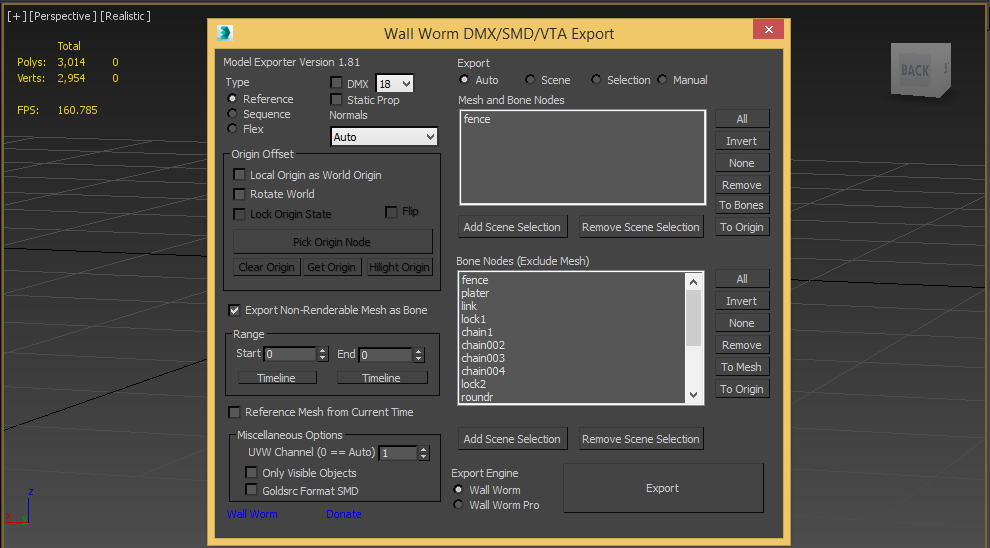
Task: Enable the DMX checkbox
Action: point(337,83)
